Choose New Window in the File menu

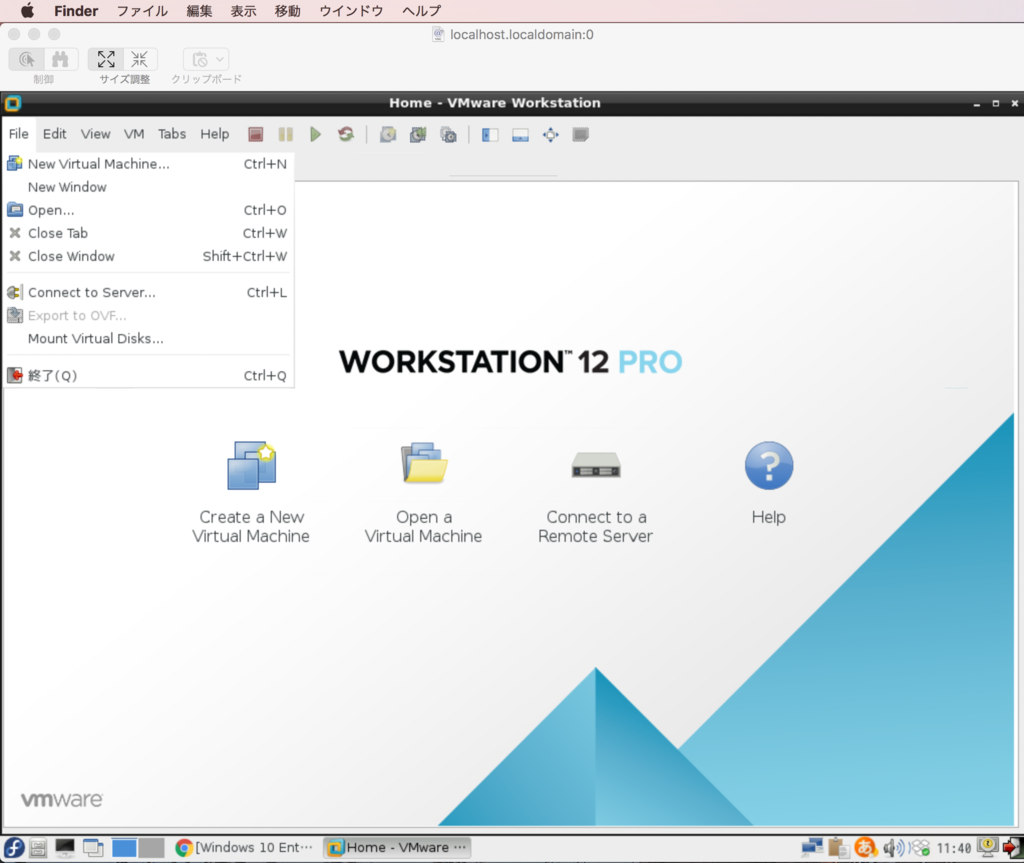tap(148, 187)
